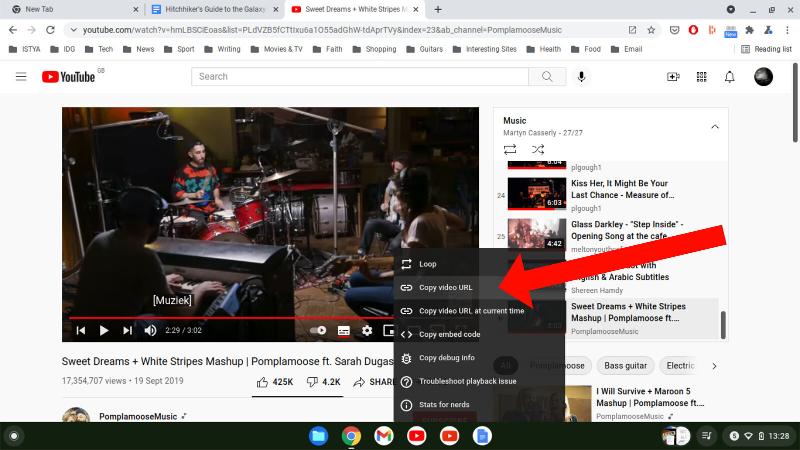Skip to the next playlist video
Viewport: 800px width, 450px height.
127,331
